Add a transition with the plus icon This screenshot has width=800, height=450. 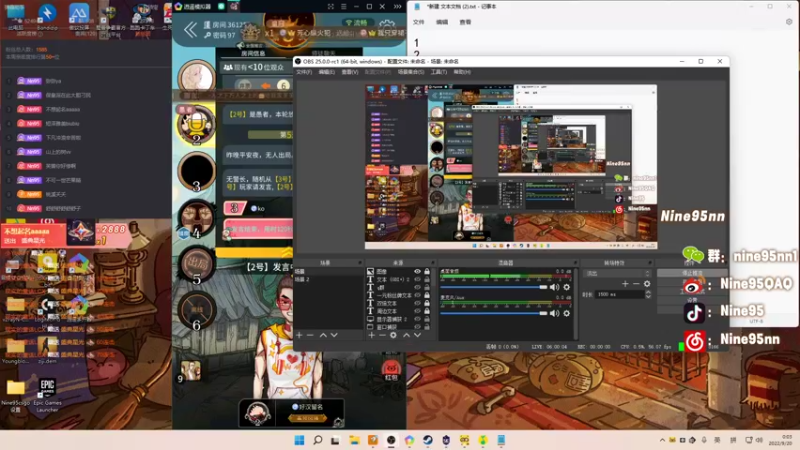(625, 284)
